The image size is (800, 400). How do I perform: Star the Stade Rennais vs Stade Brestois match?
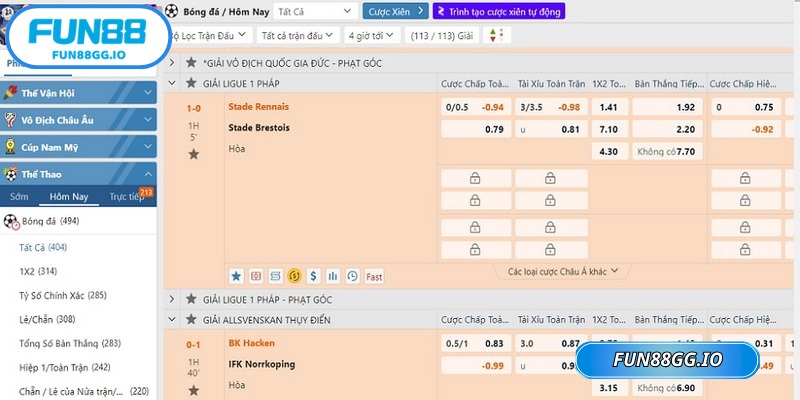click(193, 154)
